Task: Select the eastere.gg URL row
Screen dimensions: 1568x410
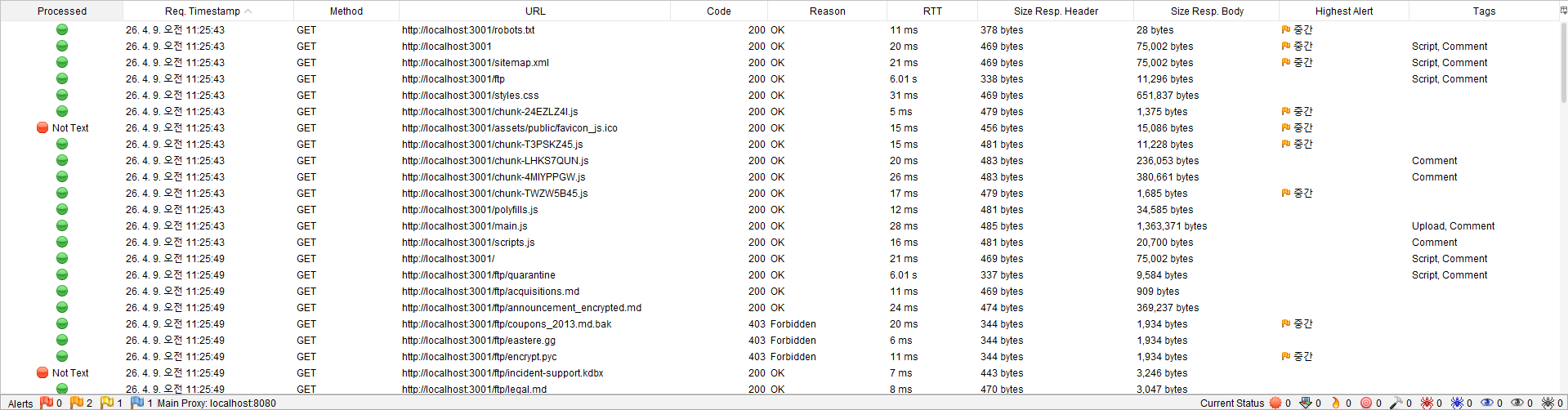Action: point(479,340)
